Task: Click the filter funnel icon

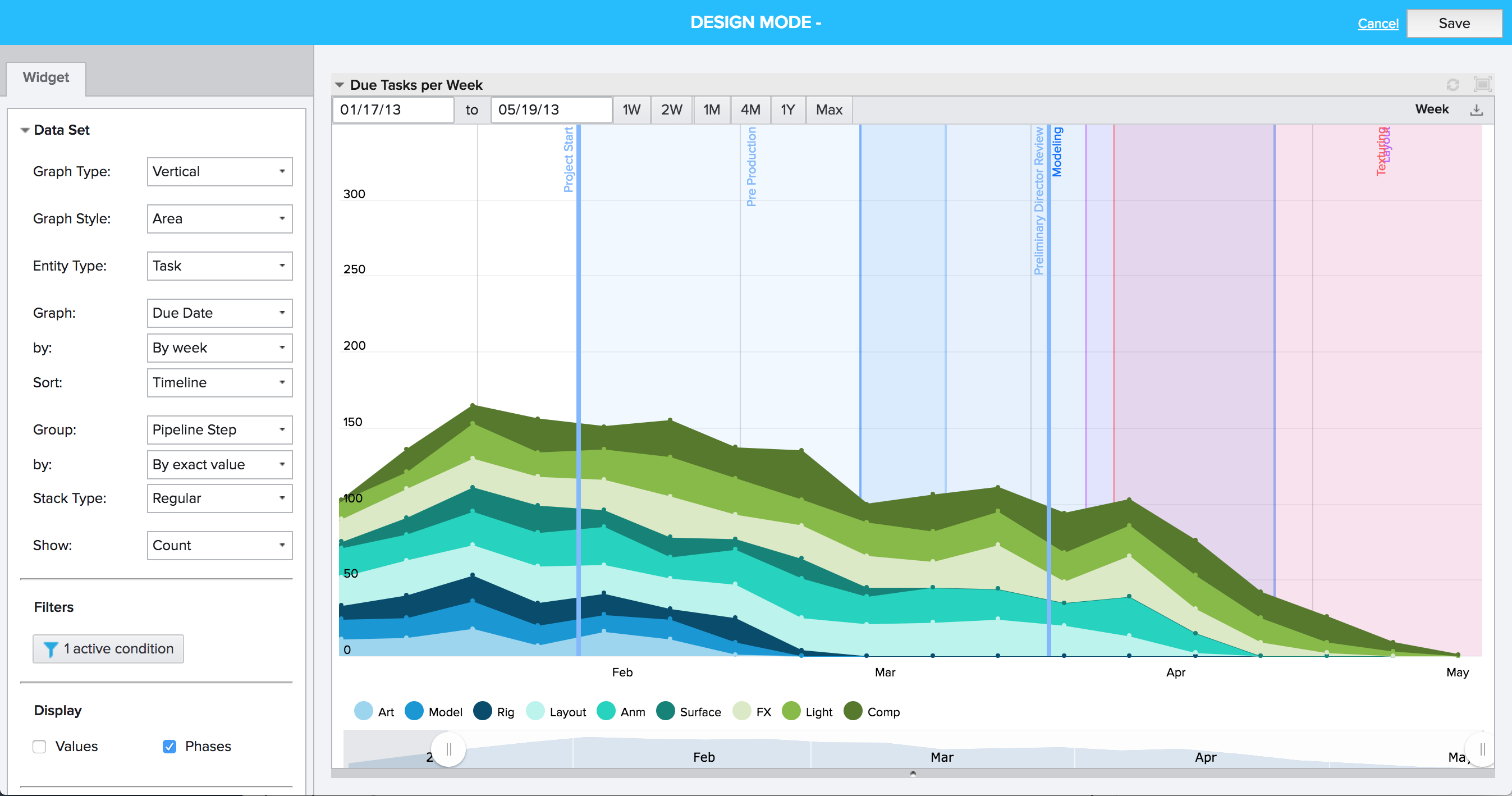Action: 51,649
